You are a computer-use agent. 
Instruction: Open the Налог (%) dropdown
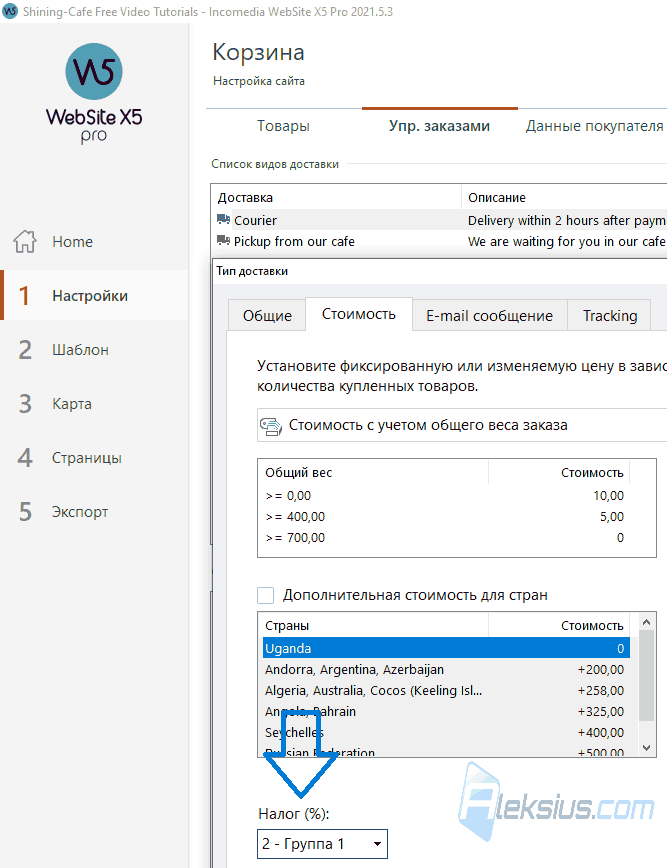pyautogui.click(x=322, y=844)
